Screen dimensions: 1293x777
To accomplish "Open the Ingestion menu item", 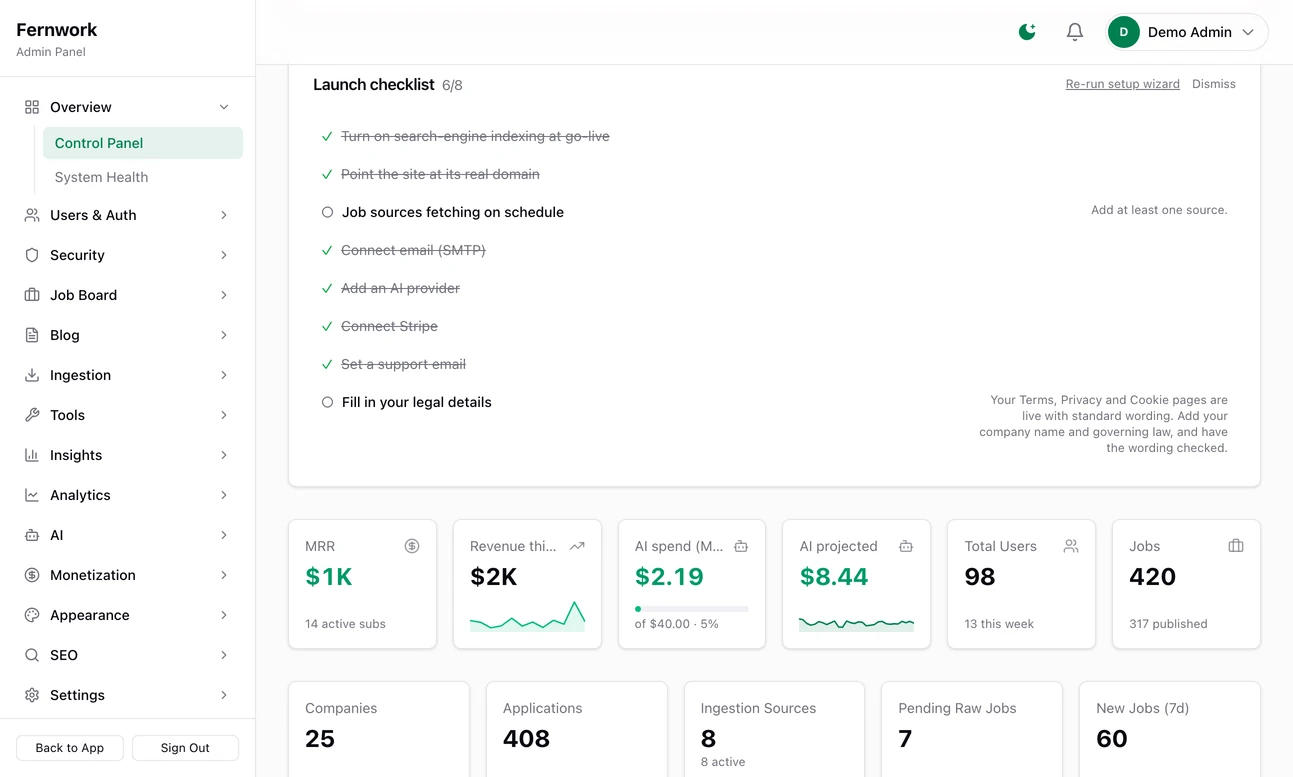I will pos(127,375).
